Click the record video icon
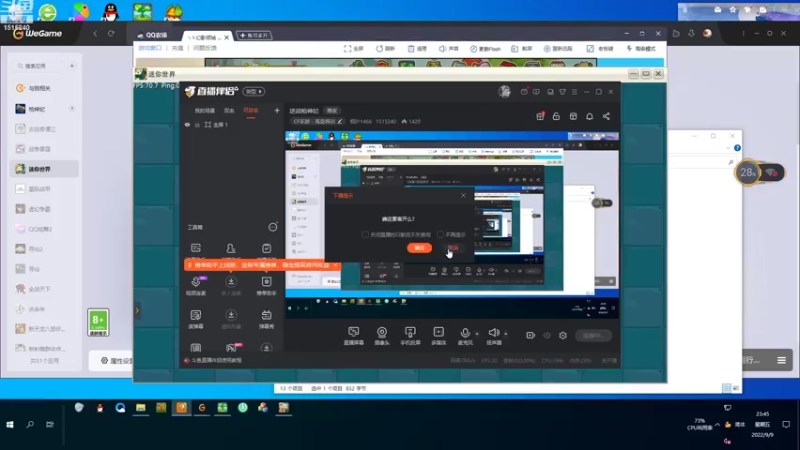The image size is (800, 450). point(531,335)
